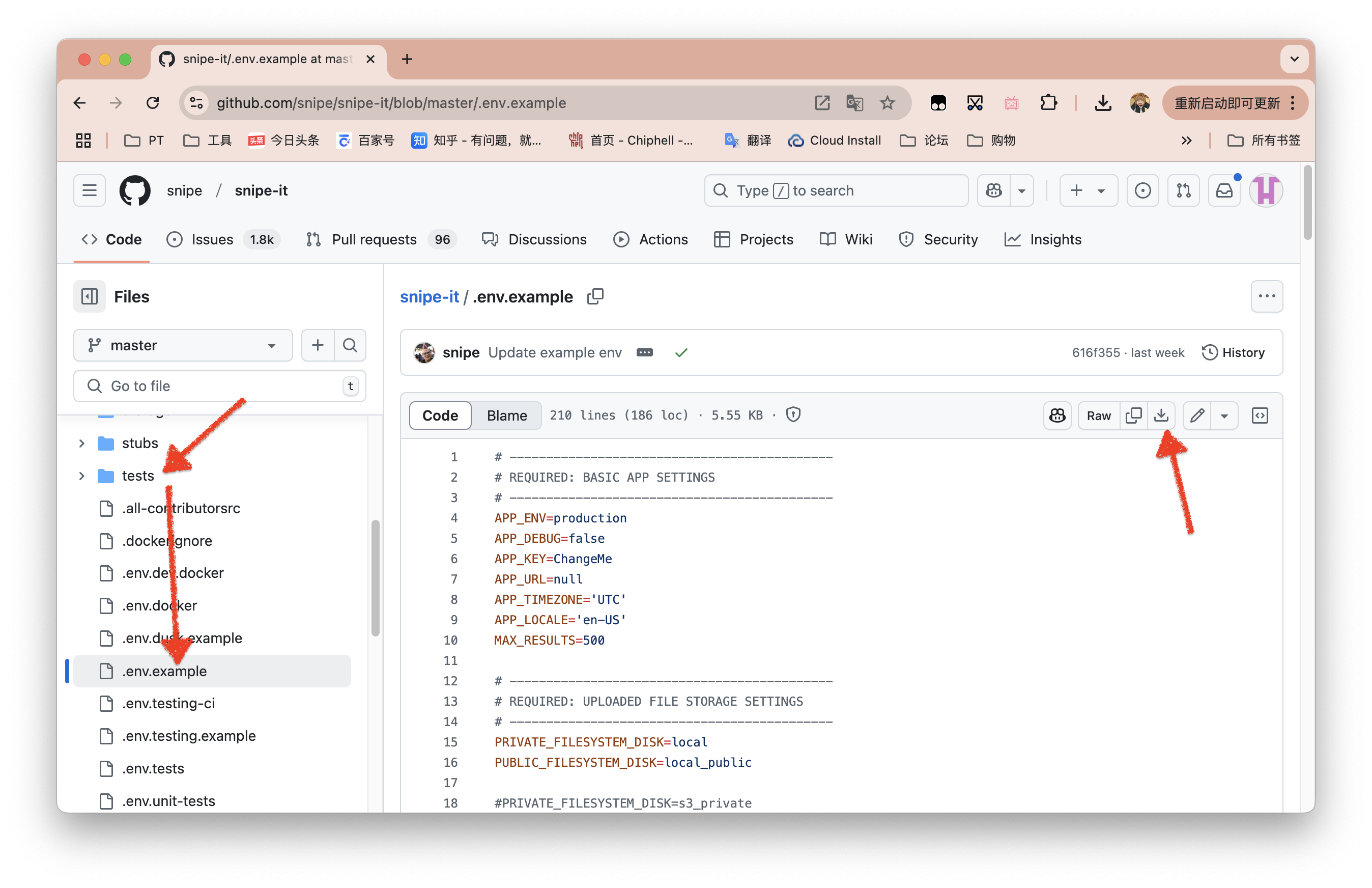Open the Insights tab
Image resolution: width=1372 pixels, height=888 pixels.
click(1042, 239)
